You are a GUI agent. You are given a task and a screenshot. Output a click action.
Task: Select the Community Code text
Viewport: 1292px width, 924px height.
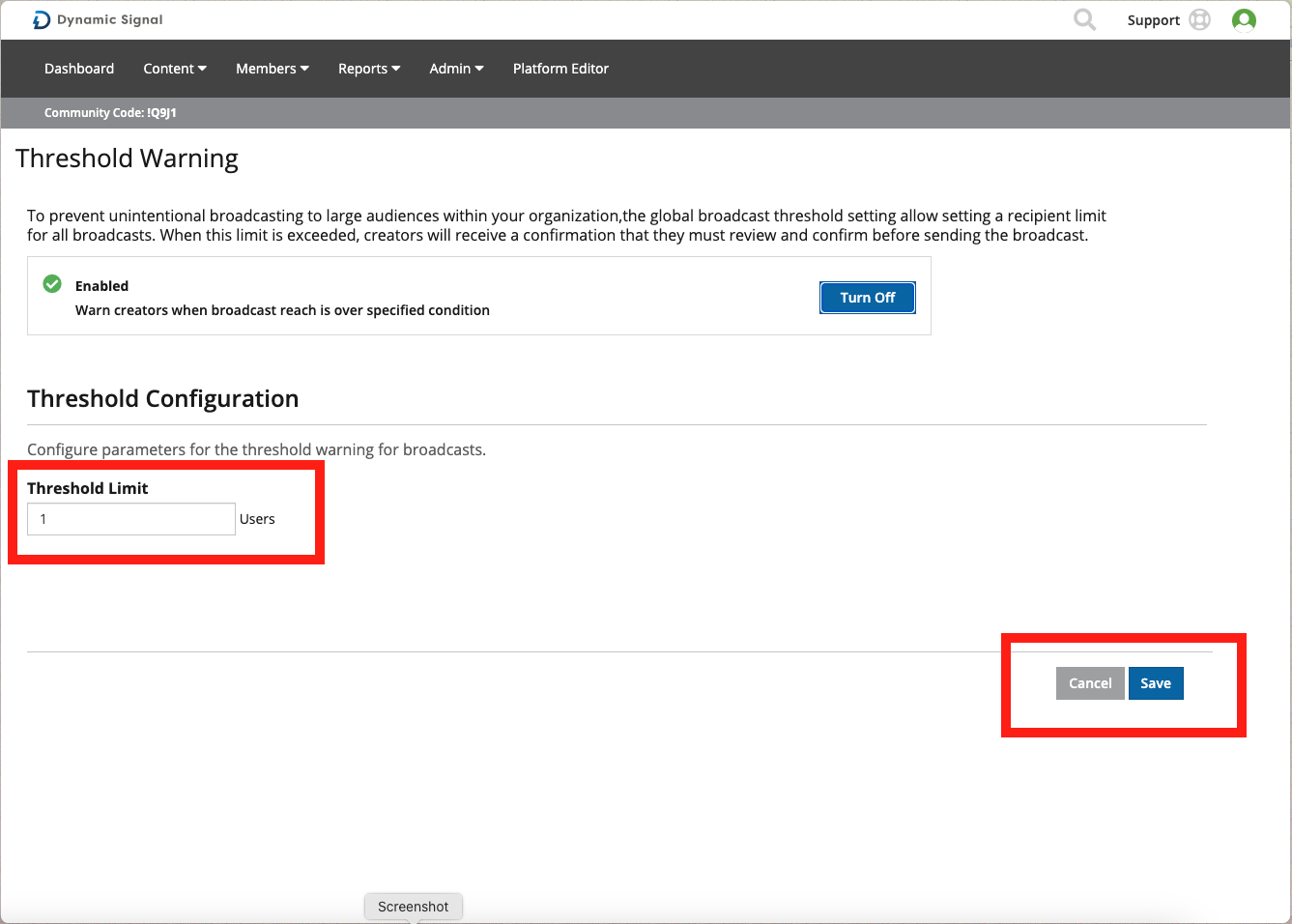(x=110, y=113)
